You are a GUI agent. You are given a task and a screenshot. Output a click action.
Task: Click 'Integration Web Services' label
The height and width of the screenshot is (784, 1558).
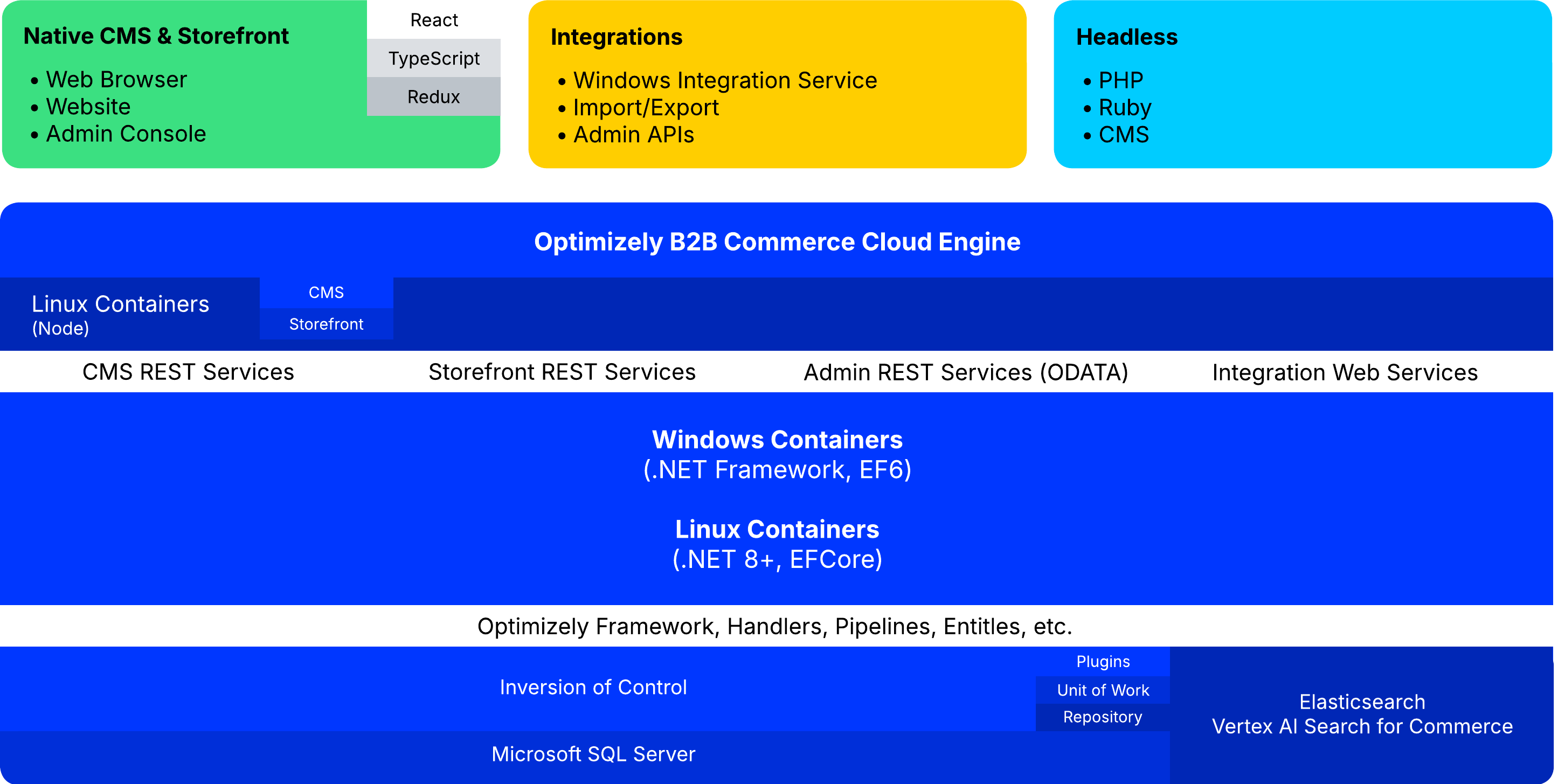(1345, 373)
